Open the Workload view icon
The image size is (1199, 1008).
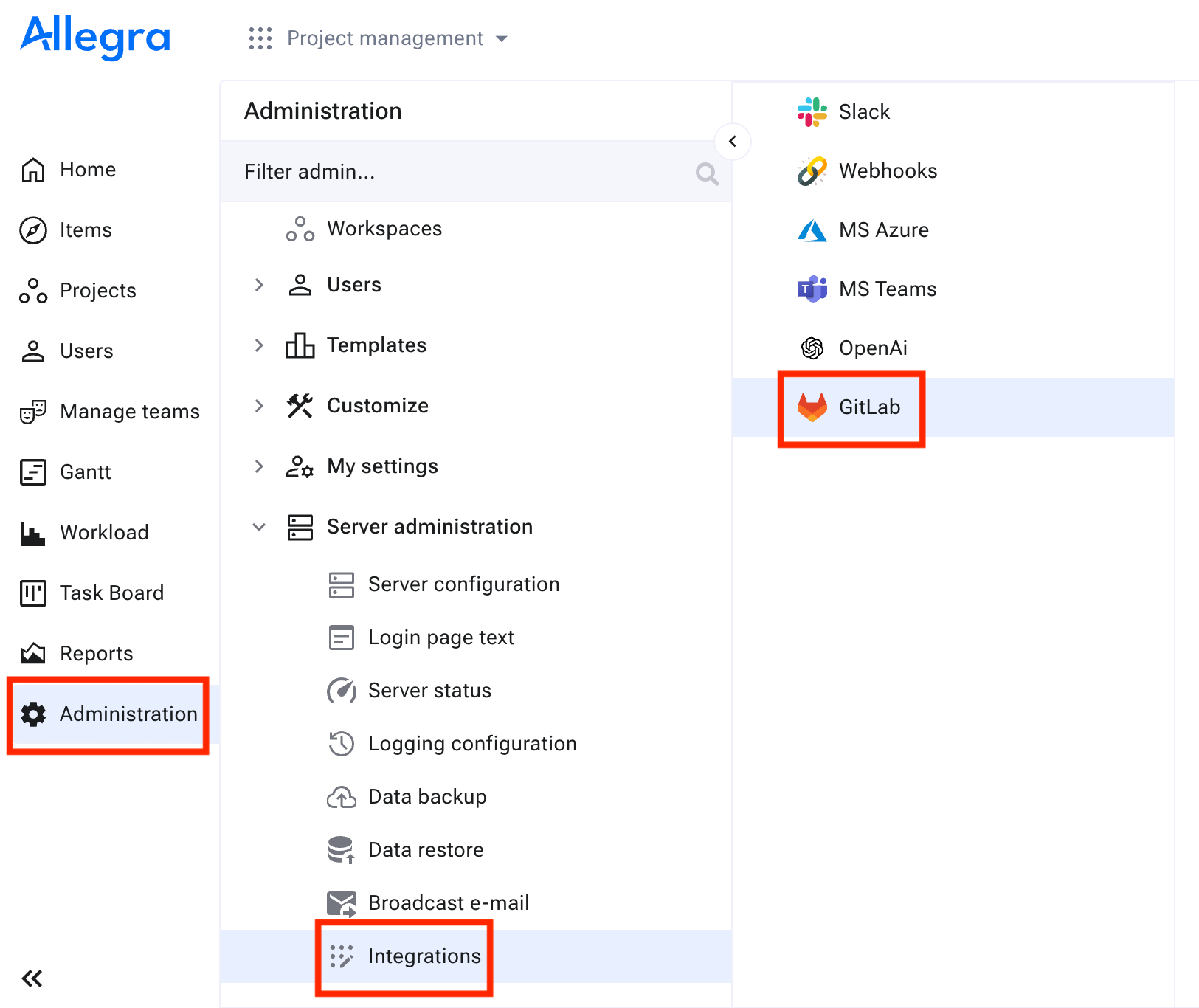click(32, 532)
